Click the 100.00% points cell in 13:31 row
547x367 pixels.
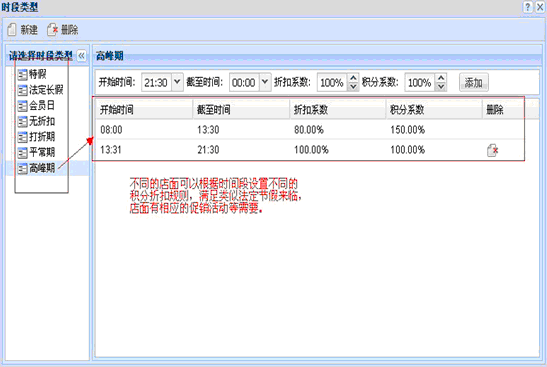434,150
